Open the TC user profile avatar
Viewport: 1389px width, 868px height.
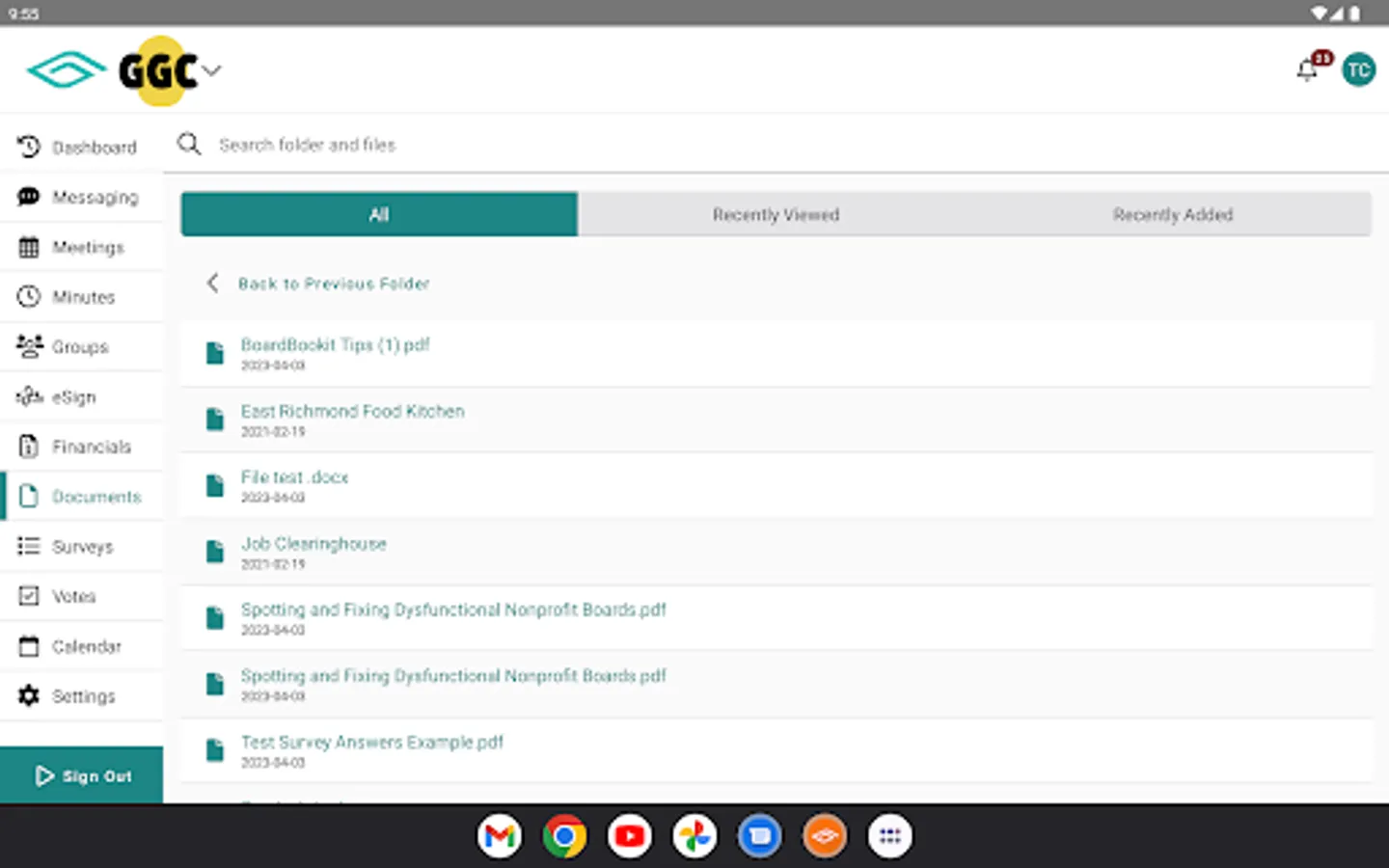pos(1358,69)
